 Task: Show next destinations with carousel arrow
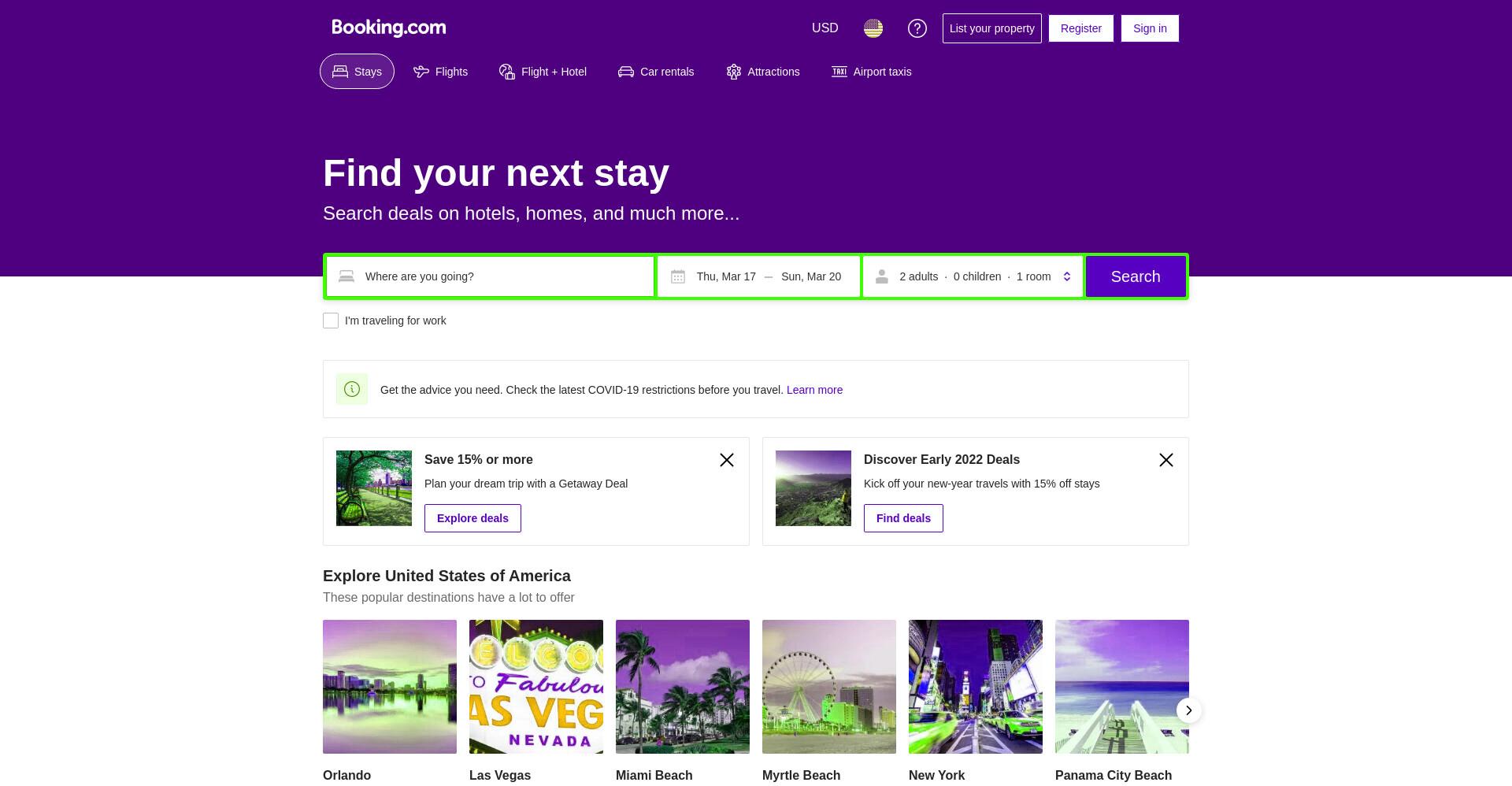pos(1189,710)
